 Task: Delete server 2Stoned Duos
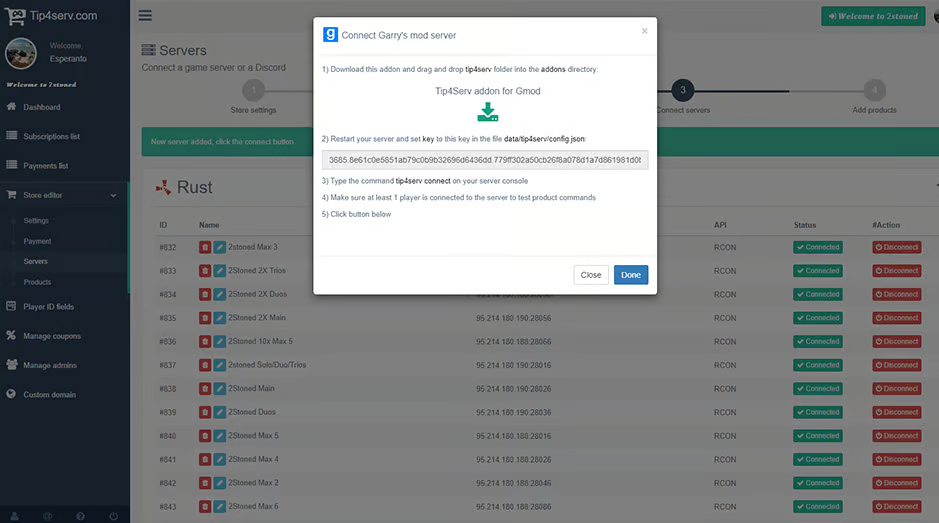point(205,412)
